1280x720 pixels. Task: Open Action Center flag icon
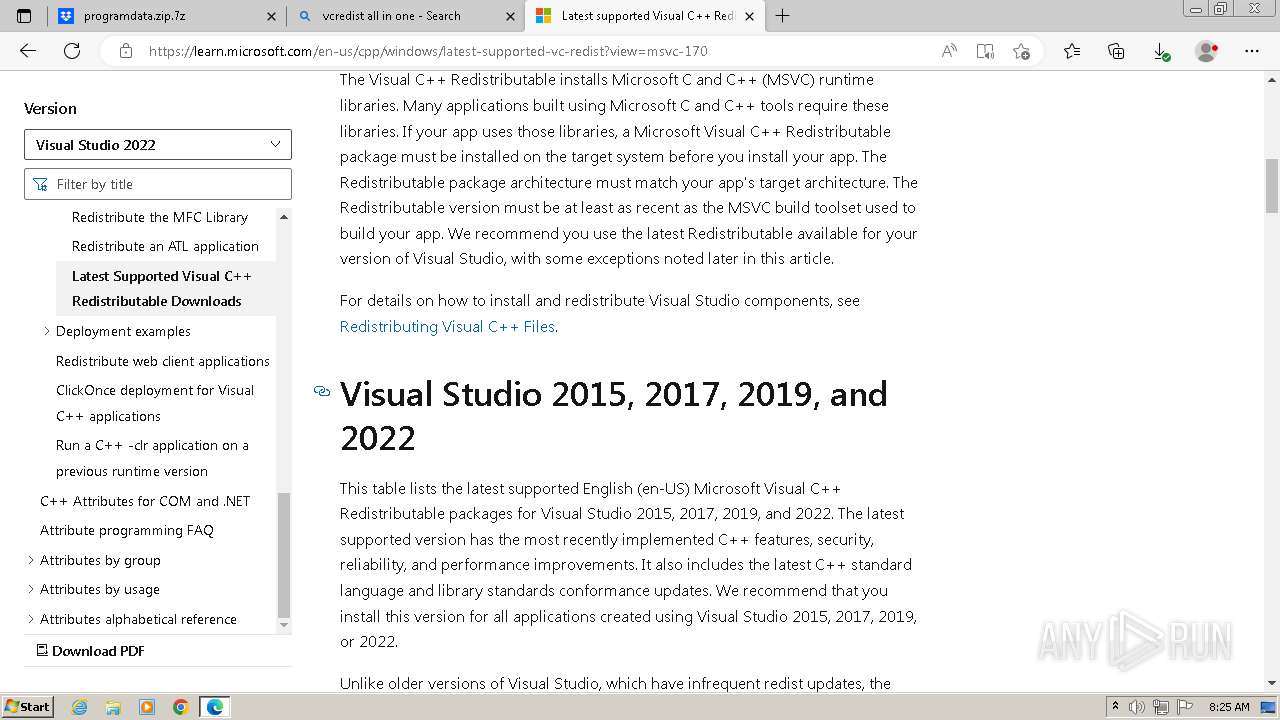[x=1186, y=707]
